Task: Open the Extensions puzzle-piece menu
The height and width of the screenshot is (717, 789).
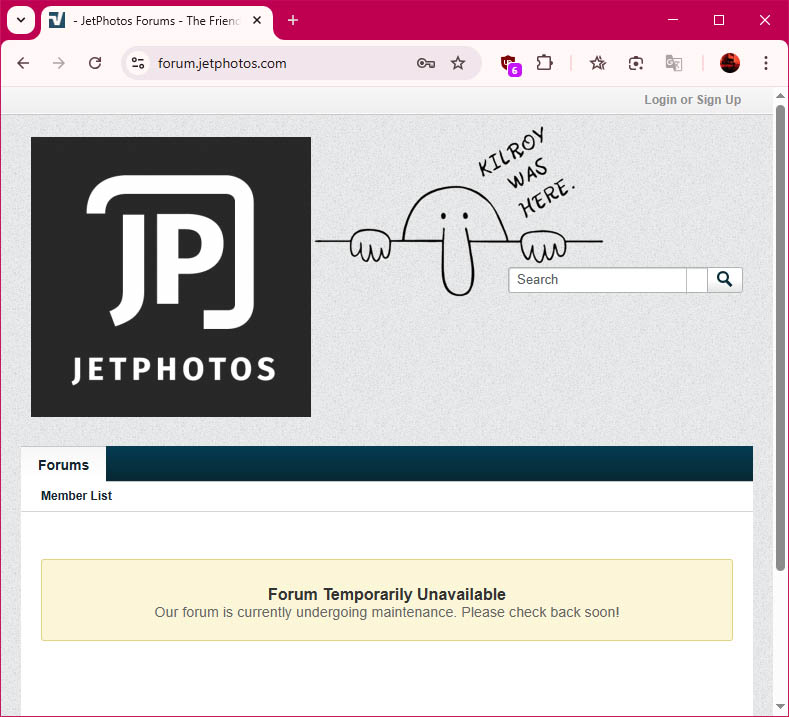Action: click(544, 63)
